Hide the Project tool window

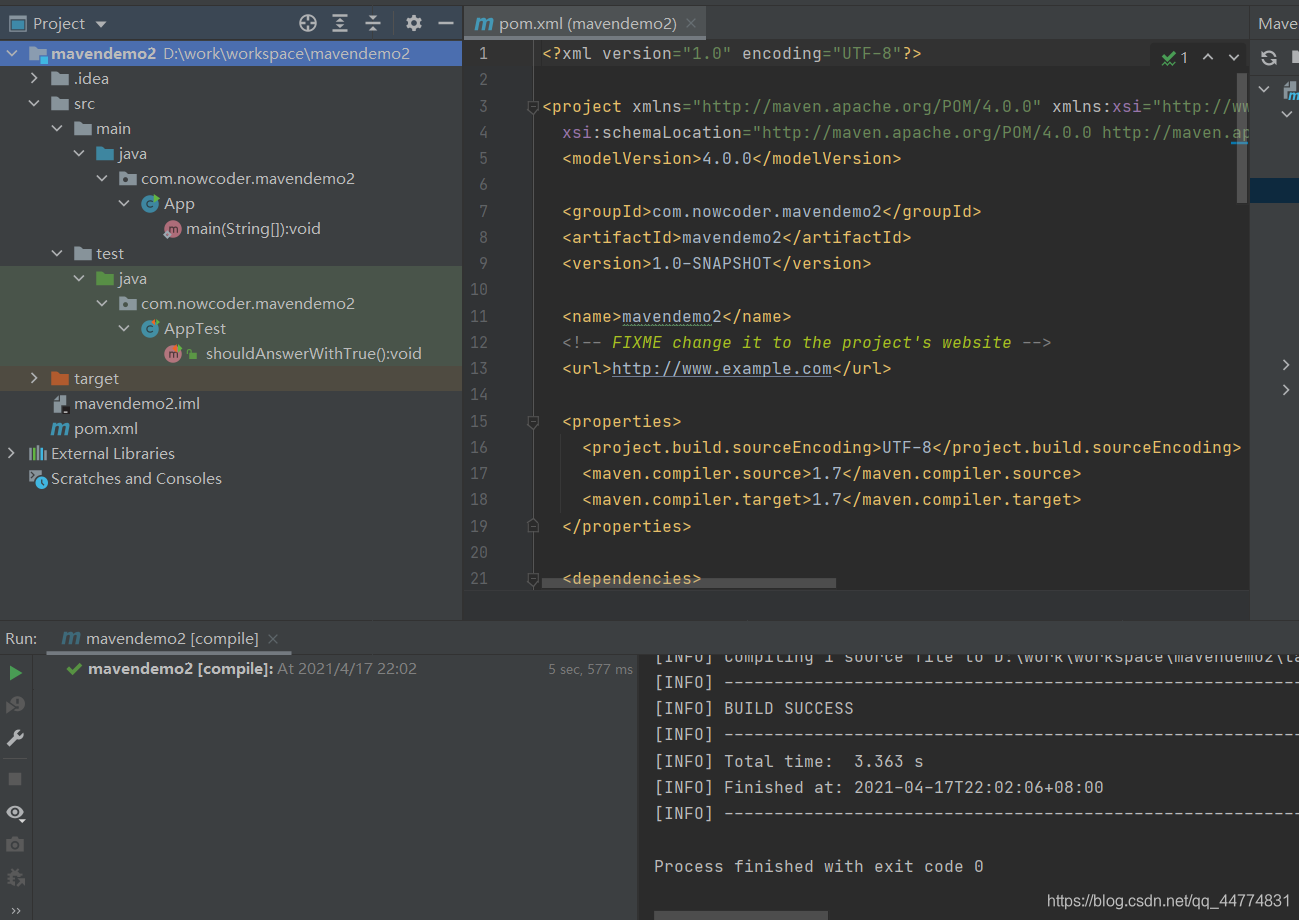(445, 23)
